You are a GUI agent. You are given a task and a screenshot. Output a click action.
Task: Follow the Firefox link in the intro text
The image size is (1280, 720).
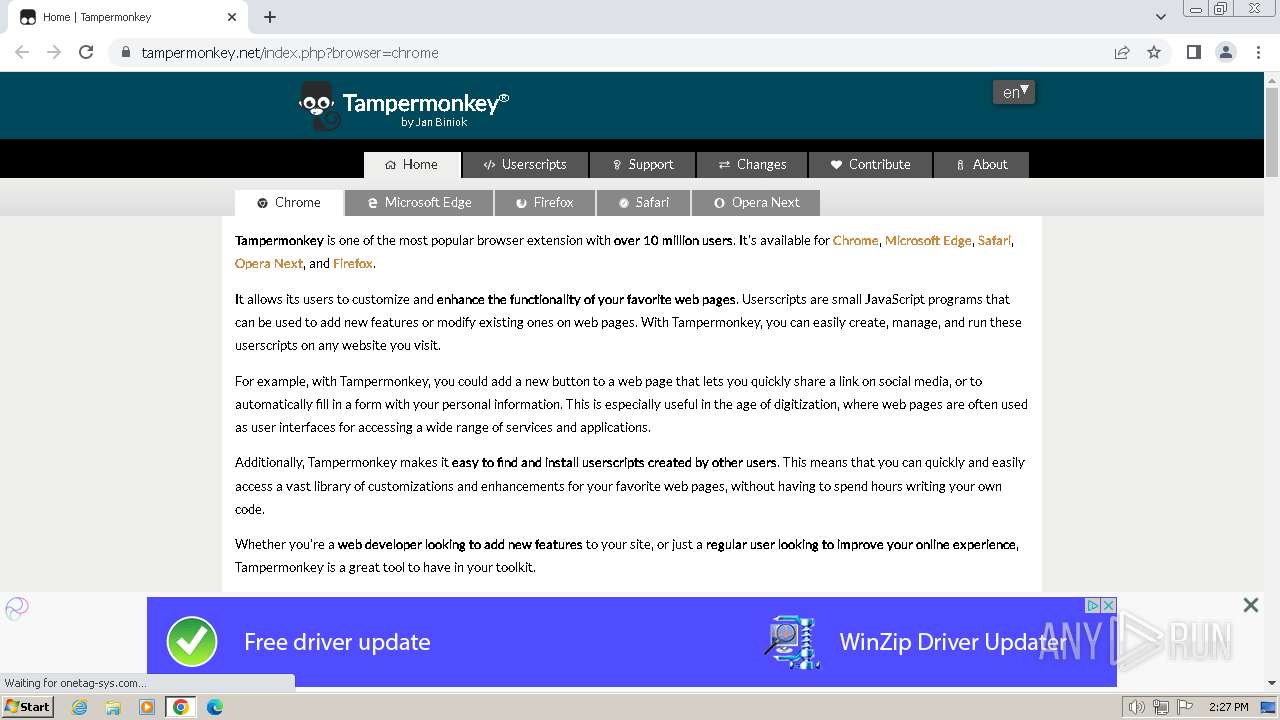(353, 263)
